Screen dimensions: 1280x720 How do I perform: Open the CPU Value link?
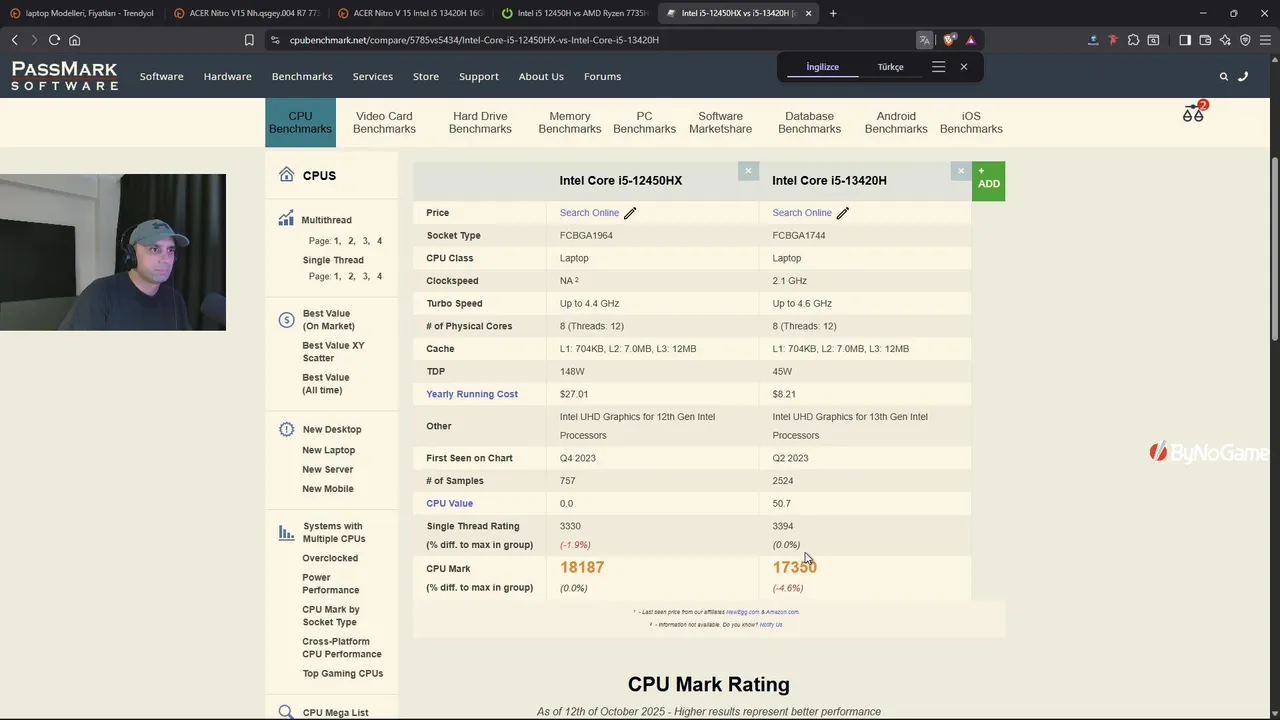450,503
